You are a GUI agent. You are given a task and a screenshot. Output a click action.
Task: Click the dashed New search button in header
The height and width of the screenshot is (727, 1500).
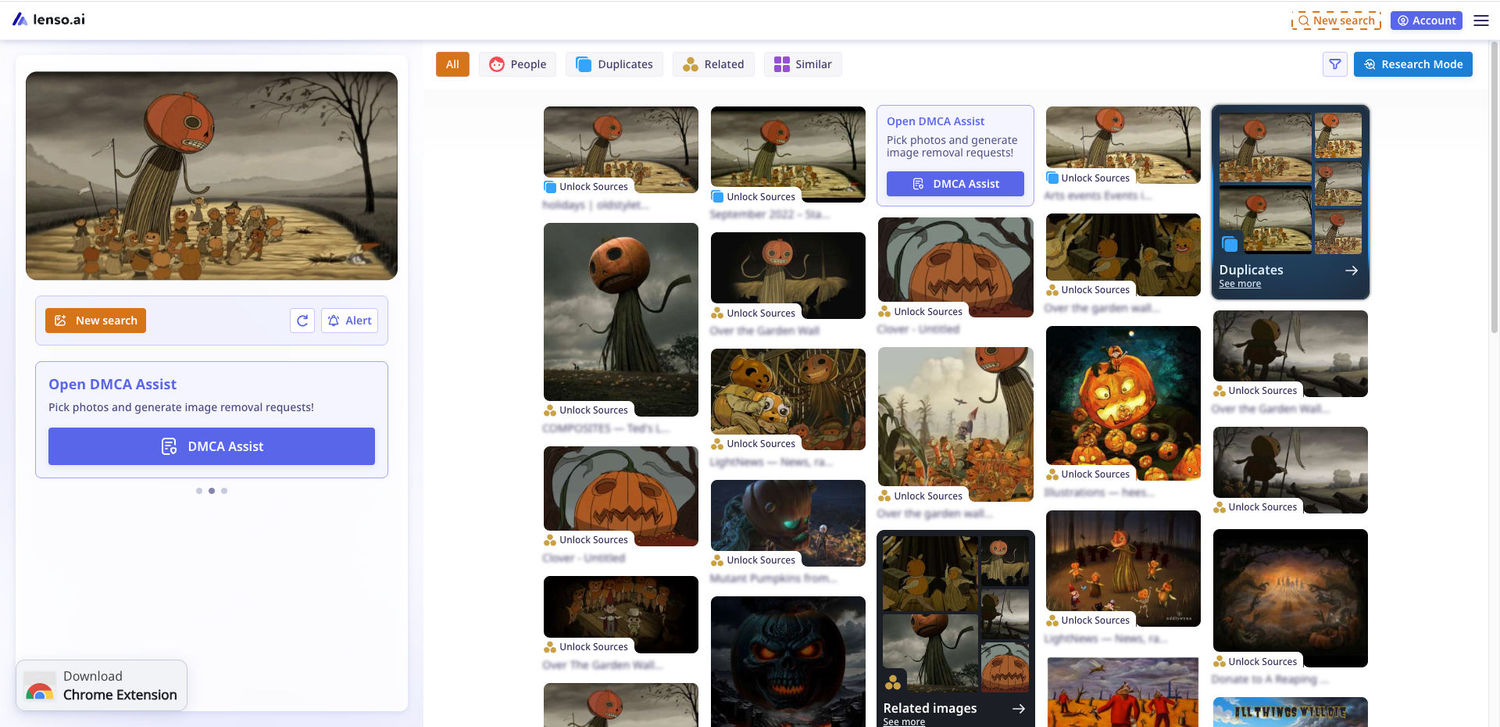coord(1336,20)
